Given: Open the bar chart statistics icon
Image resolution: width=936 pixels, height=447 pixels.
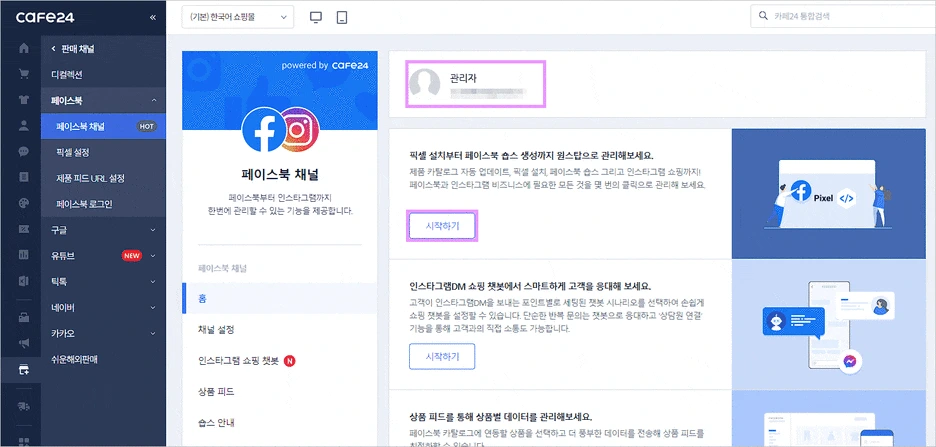Looking at the screenshot, I should pos(24,255).
